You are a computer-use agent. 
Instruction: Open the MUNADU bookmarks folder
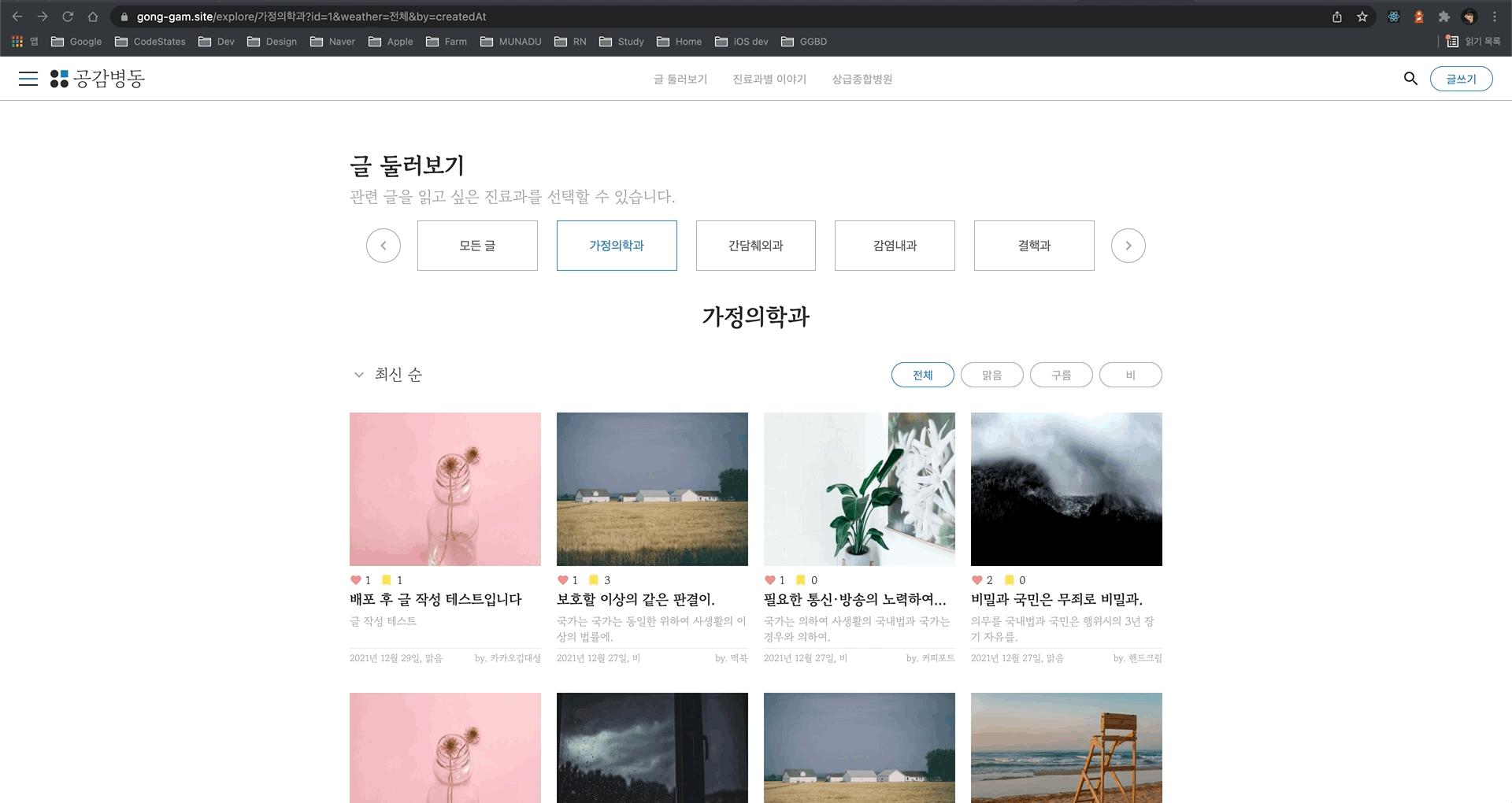click(511, 42)
